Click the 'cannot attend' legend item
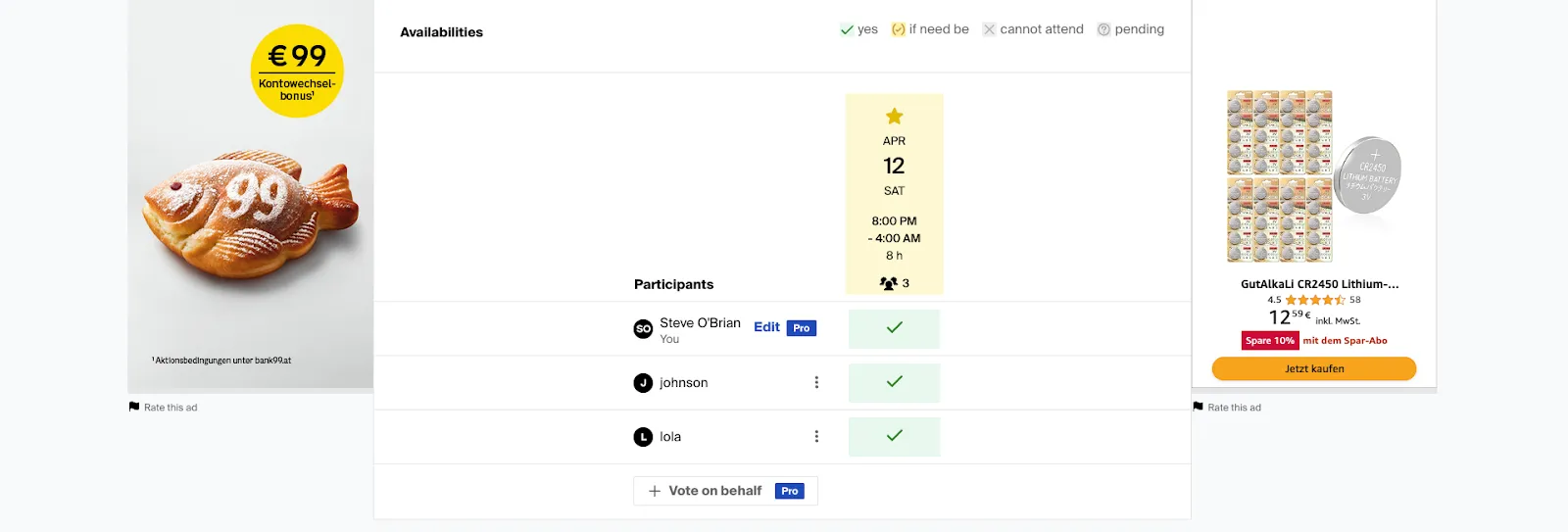The width and height of the screenshot is (1568, 532). coord(1033,29)
